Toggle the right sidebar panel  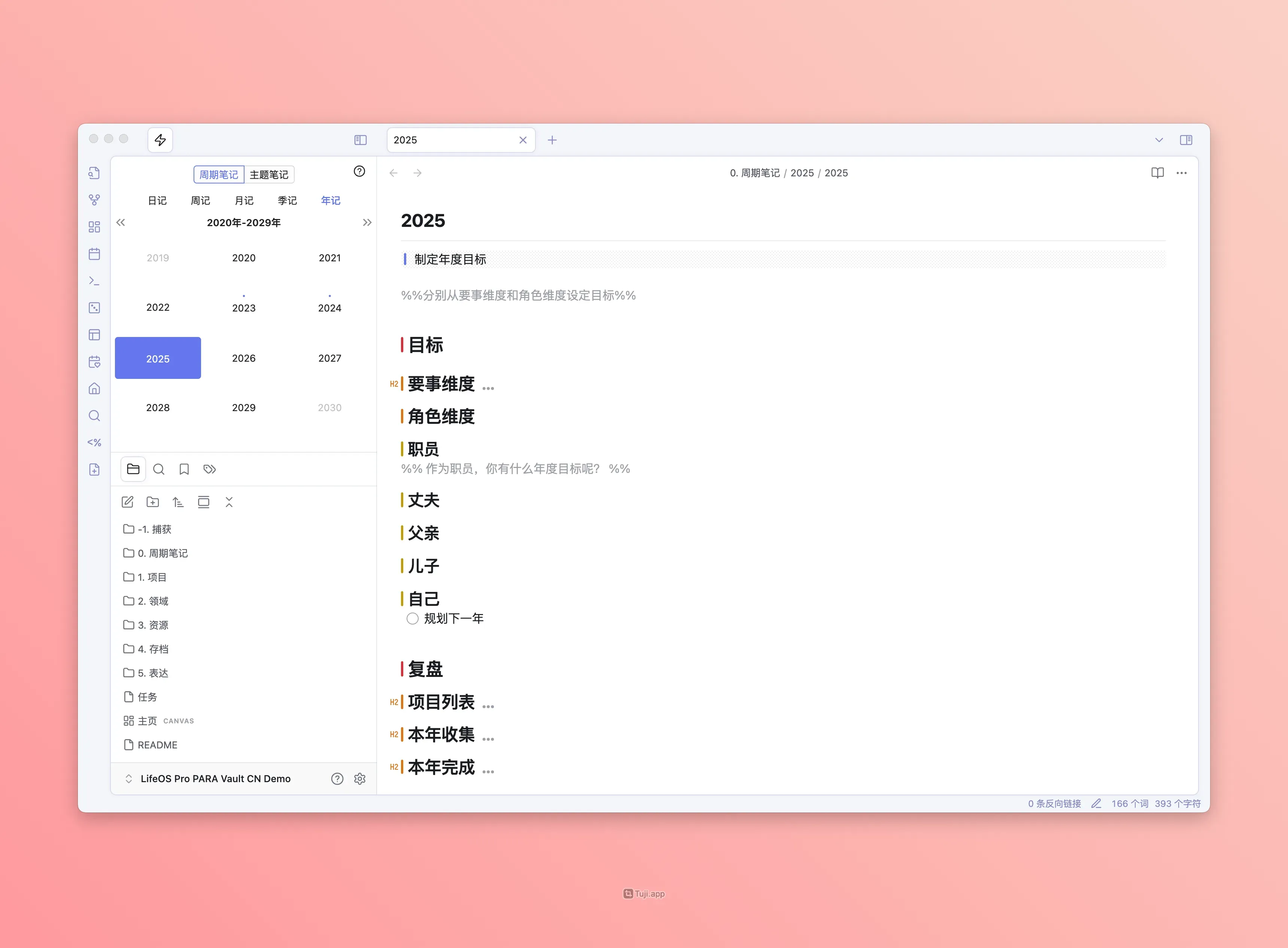(x=1186, y=140)
